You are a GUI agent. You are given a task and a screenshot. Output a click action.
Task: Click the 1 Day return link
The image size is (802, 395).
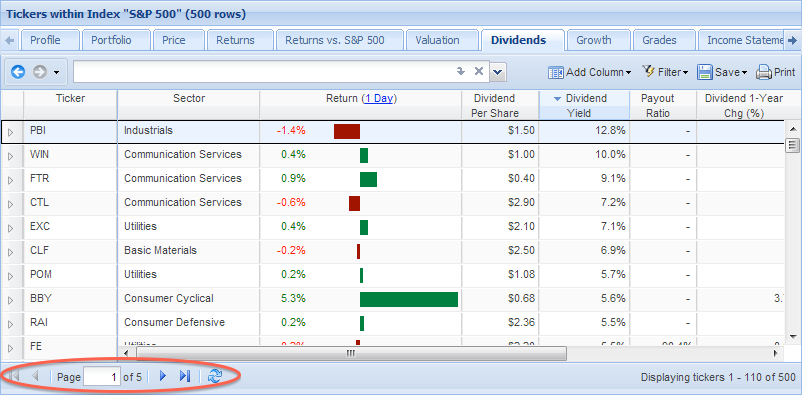point(380,98)
